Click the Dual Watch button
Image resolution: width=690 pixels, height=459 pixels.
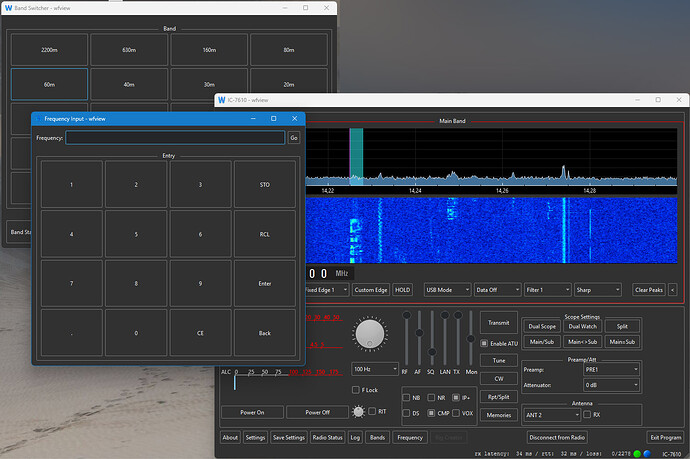pyautogui.click(x=582, y=326)
